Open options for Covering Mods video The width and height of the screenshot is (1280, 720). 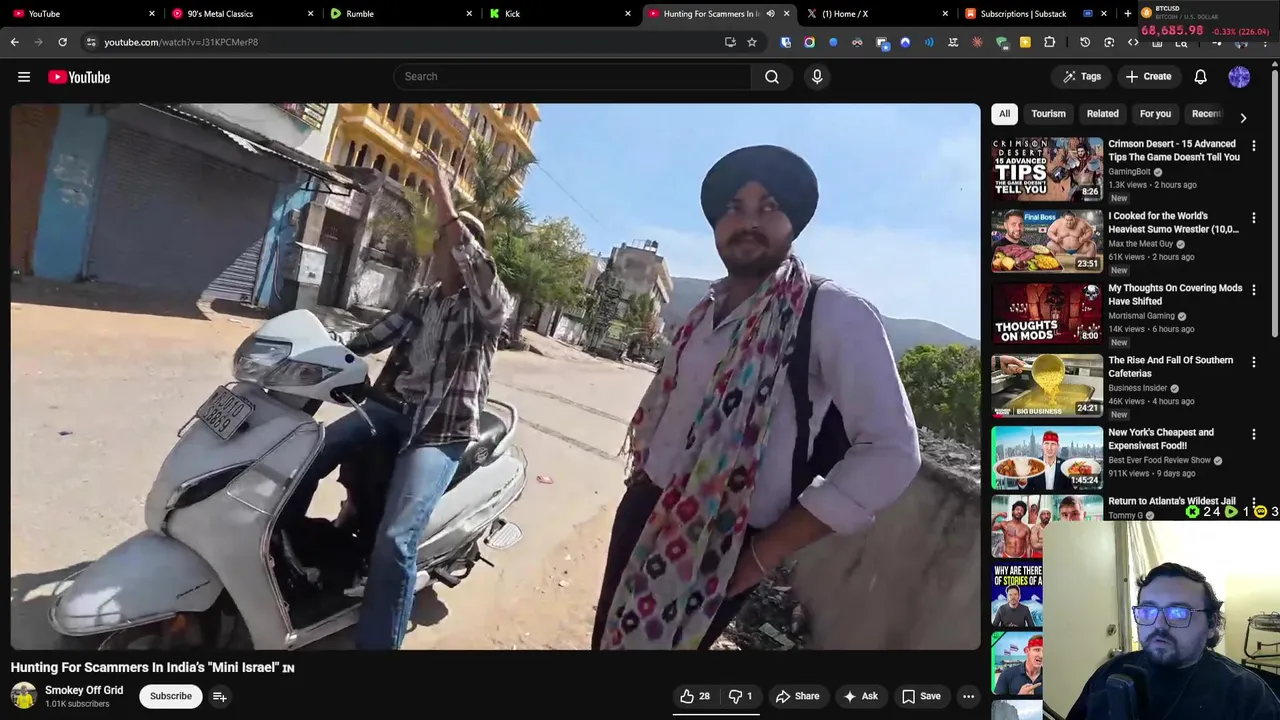click(x=1254, y=290)
